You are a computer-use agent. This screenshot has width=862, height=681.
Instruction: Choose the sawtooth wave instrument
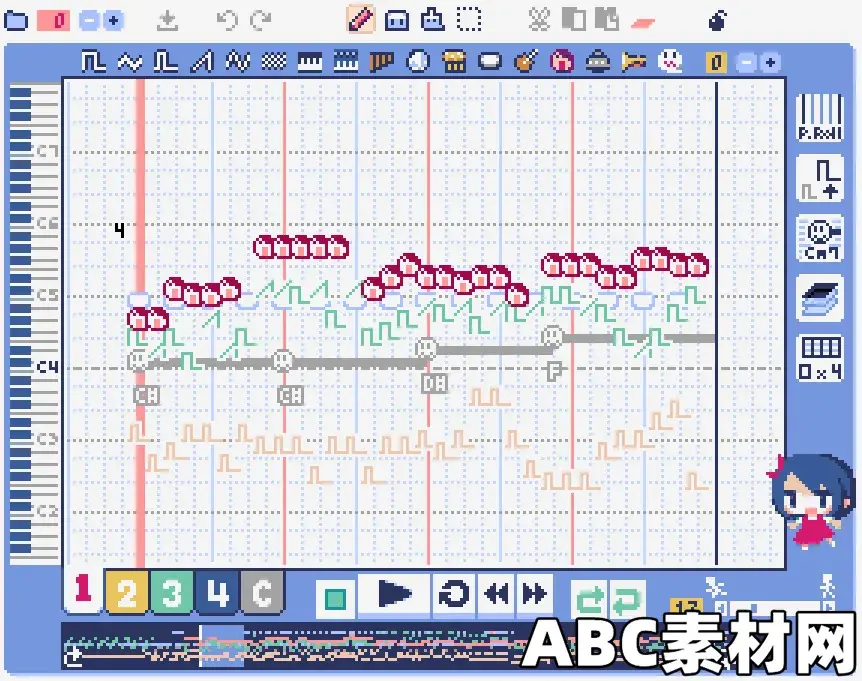[203, 62]
